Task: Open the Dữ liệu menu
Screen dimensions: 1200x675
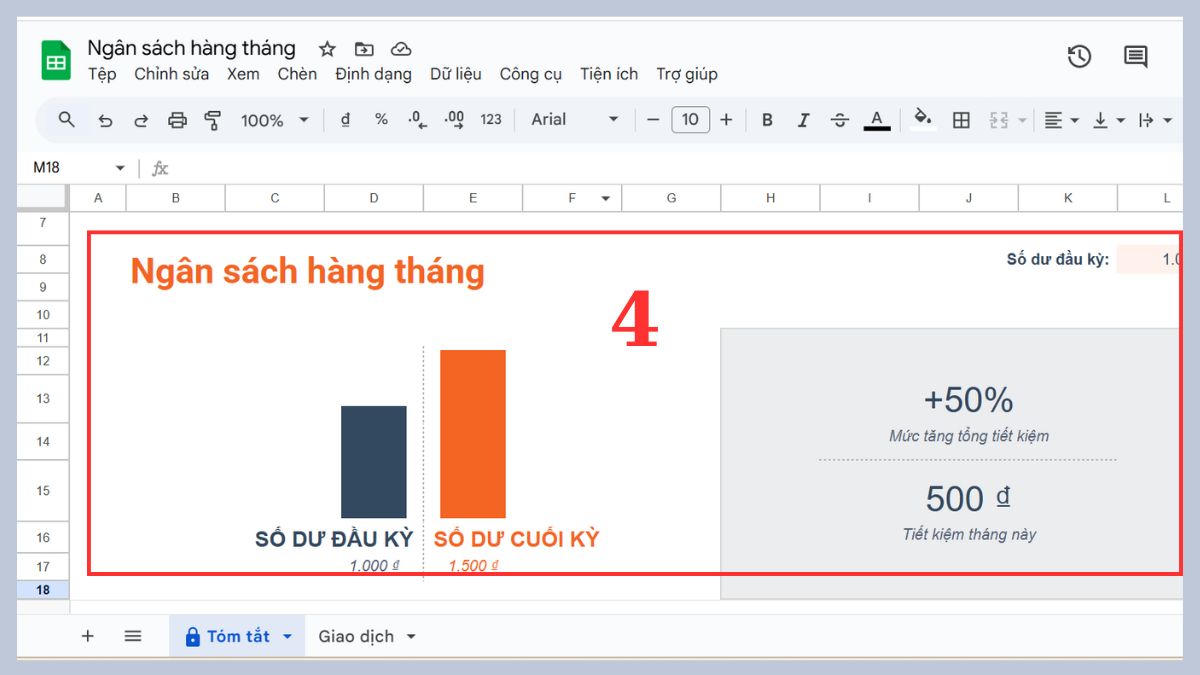Action: 456,74
